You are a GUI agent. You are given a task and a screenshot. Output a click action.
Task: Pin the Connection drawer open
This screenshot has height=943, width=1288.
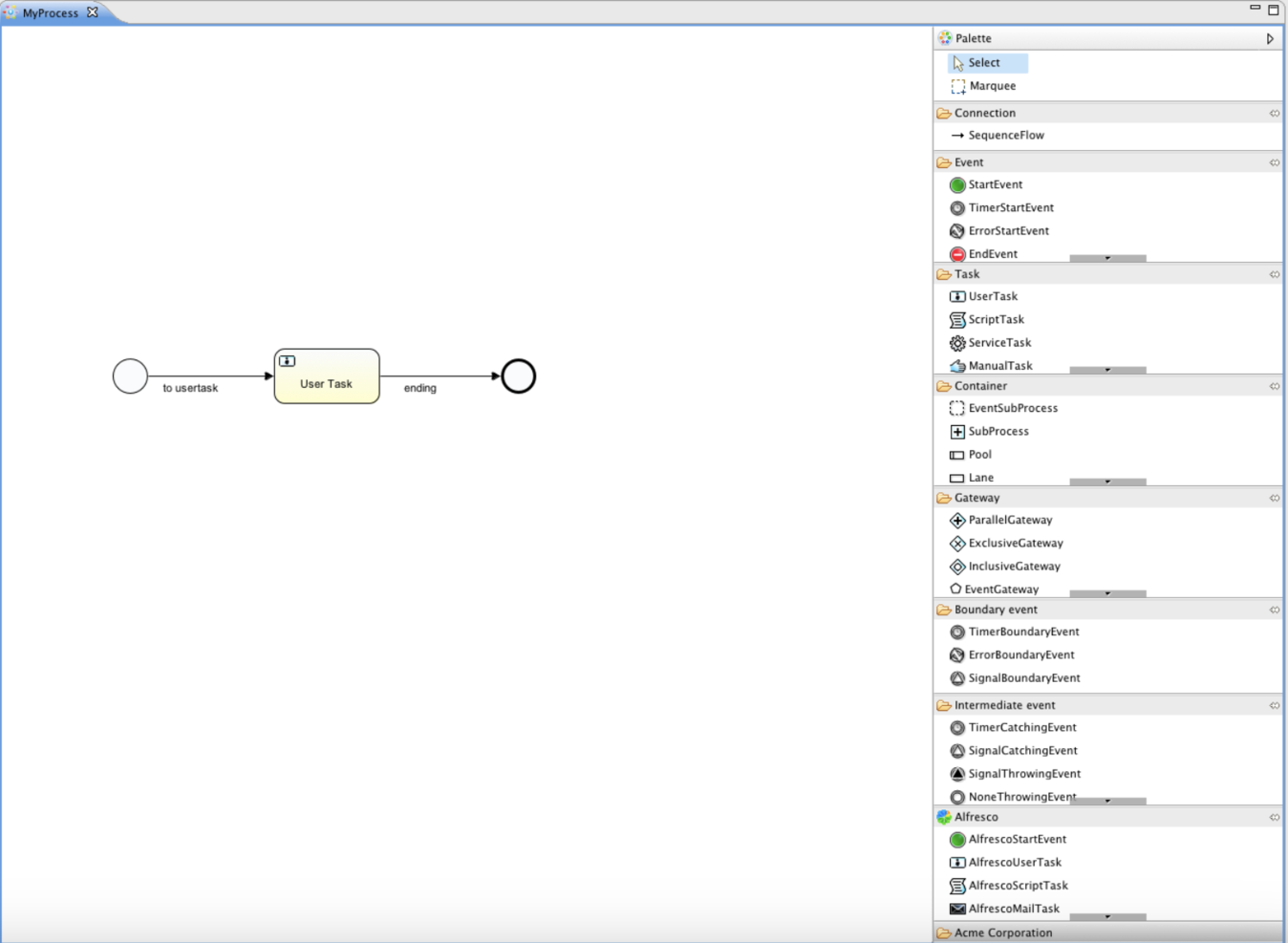[1274, 113]
